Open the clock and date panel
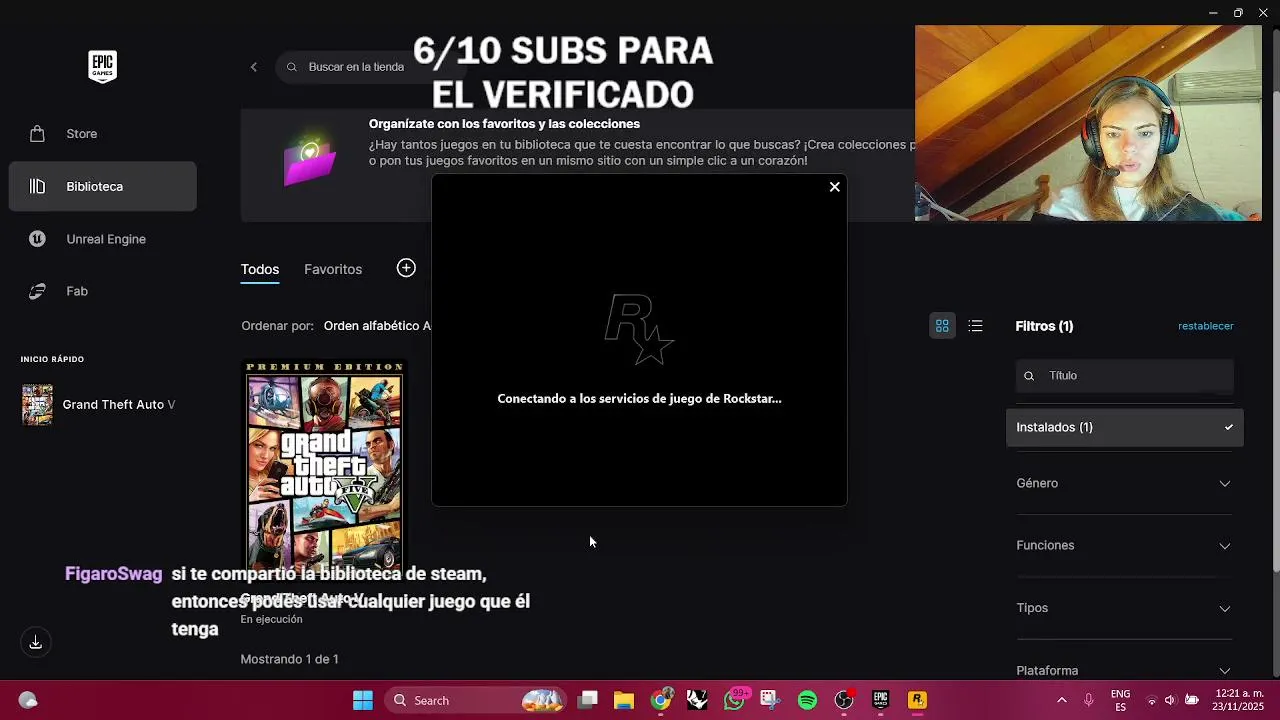The height and width of the screenshot is (720, 1280). [x=1240, y=701]
